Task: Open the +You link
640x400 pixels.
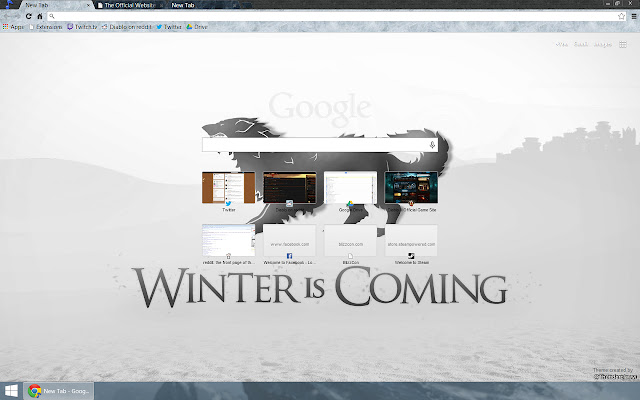Action: 562,44
